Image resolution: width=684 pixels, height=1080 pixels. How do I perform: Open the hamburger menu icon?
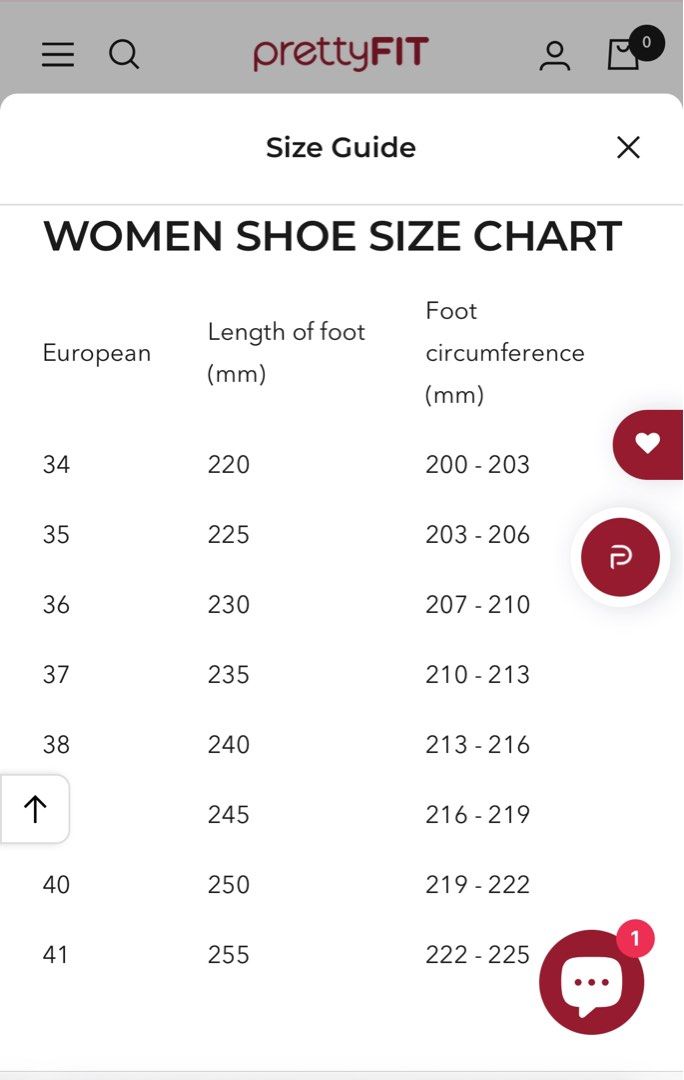(x=58, y=54)
